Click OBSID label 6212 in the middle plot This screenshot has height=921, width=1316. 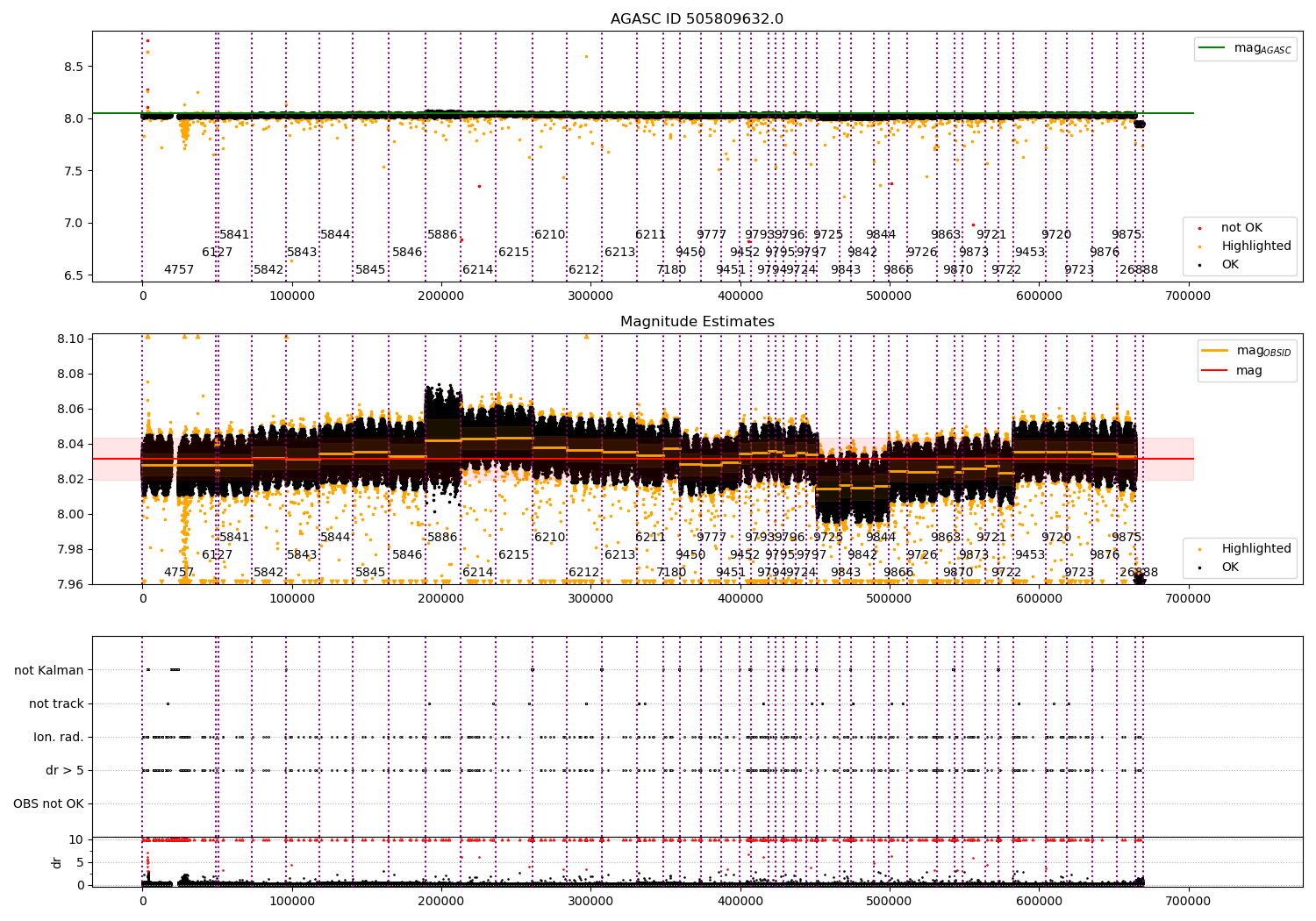[x=584, y=573]
